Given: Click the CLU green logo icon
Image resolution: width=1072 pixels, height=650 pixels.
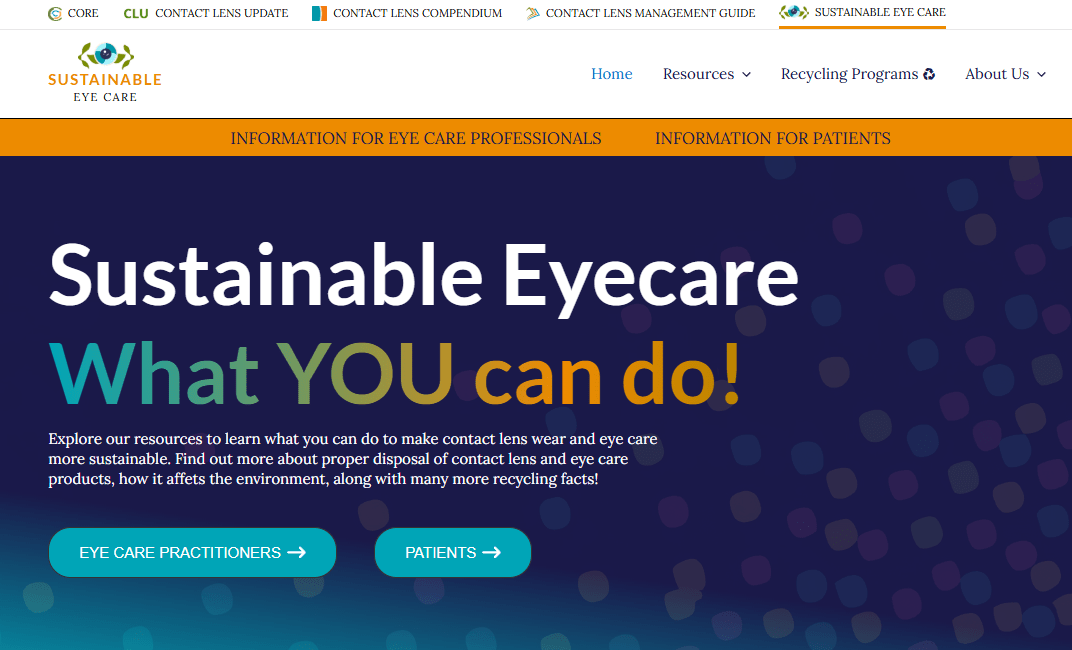Looking at the screenshot, I should click(136, 14).
